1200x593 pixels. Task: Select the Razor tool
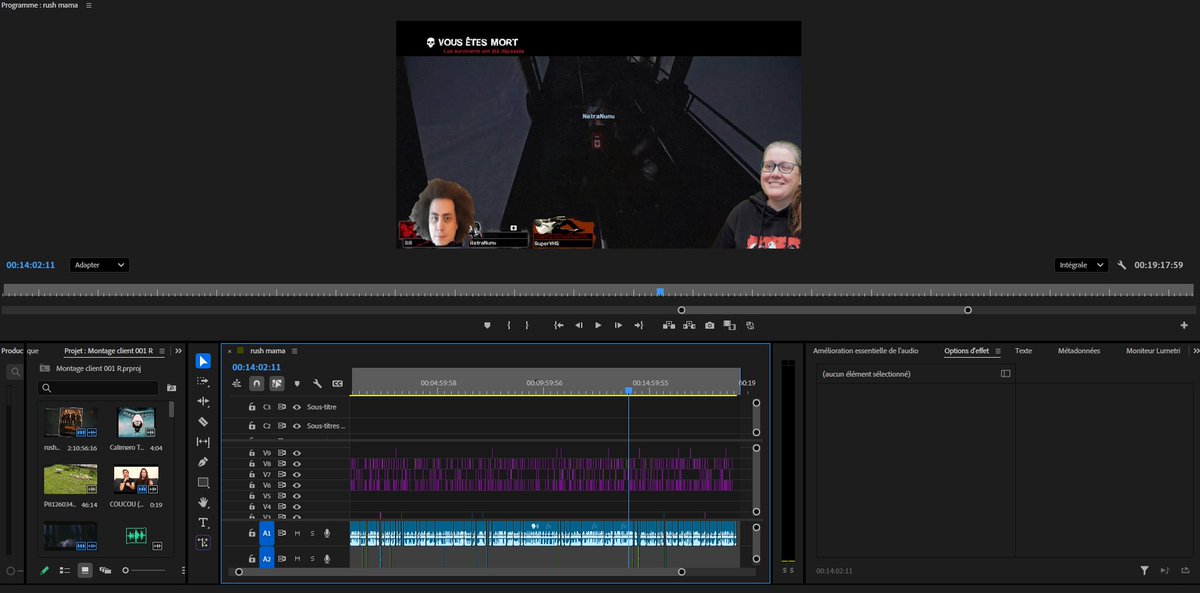[x=203, y=422]
